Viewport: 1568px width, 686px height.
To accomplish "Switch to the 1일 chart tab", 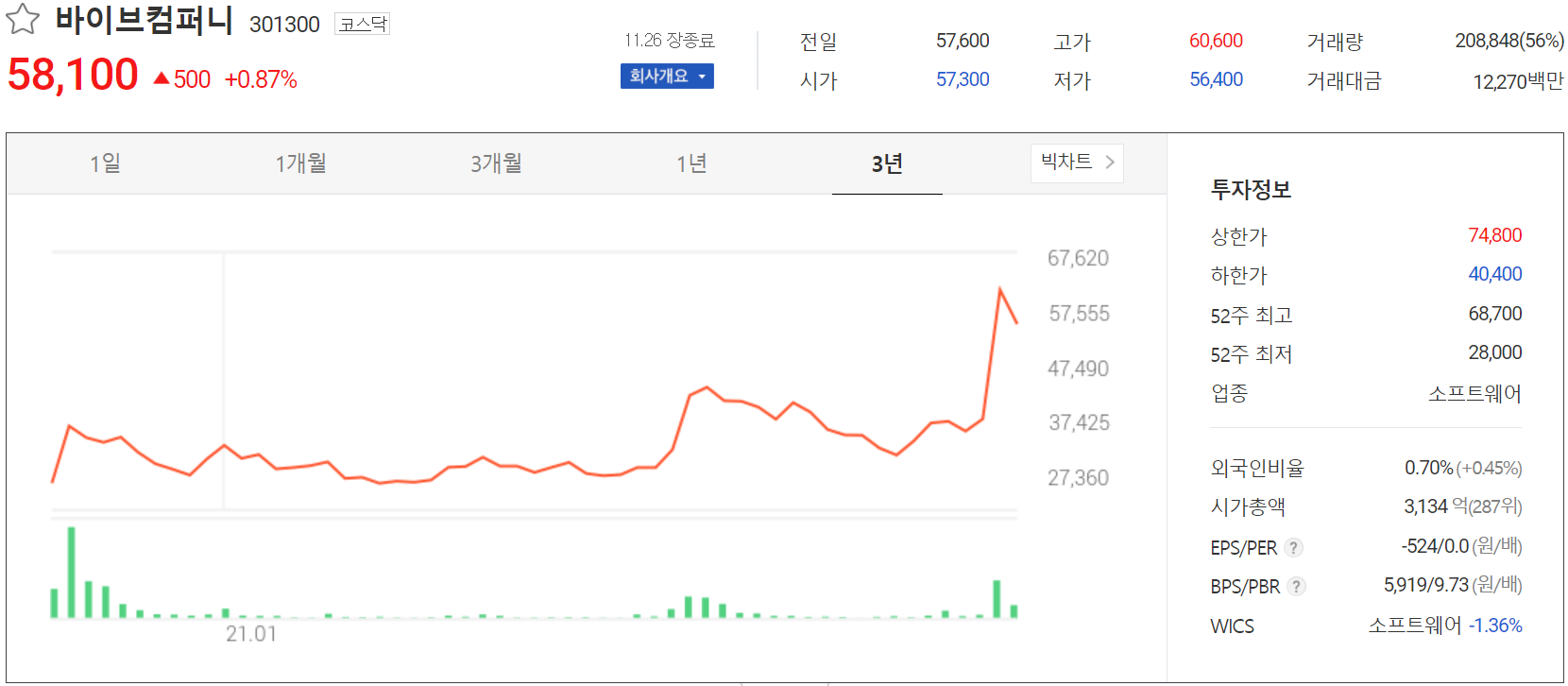I will (105, 163).
